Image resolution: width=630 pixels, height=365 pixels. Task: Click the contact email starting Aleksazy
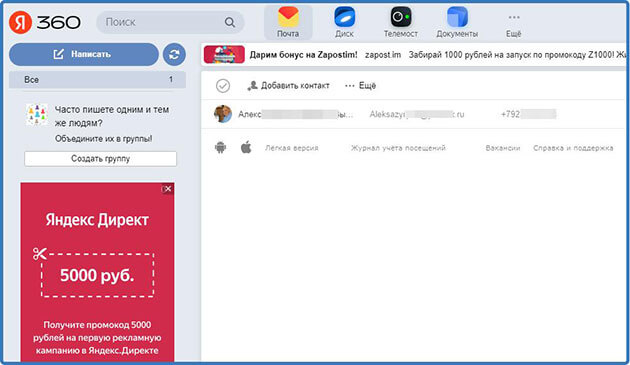click(x=417, y=115)
